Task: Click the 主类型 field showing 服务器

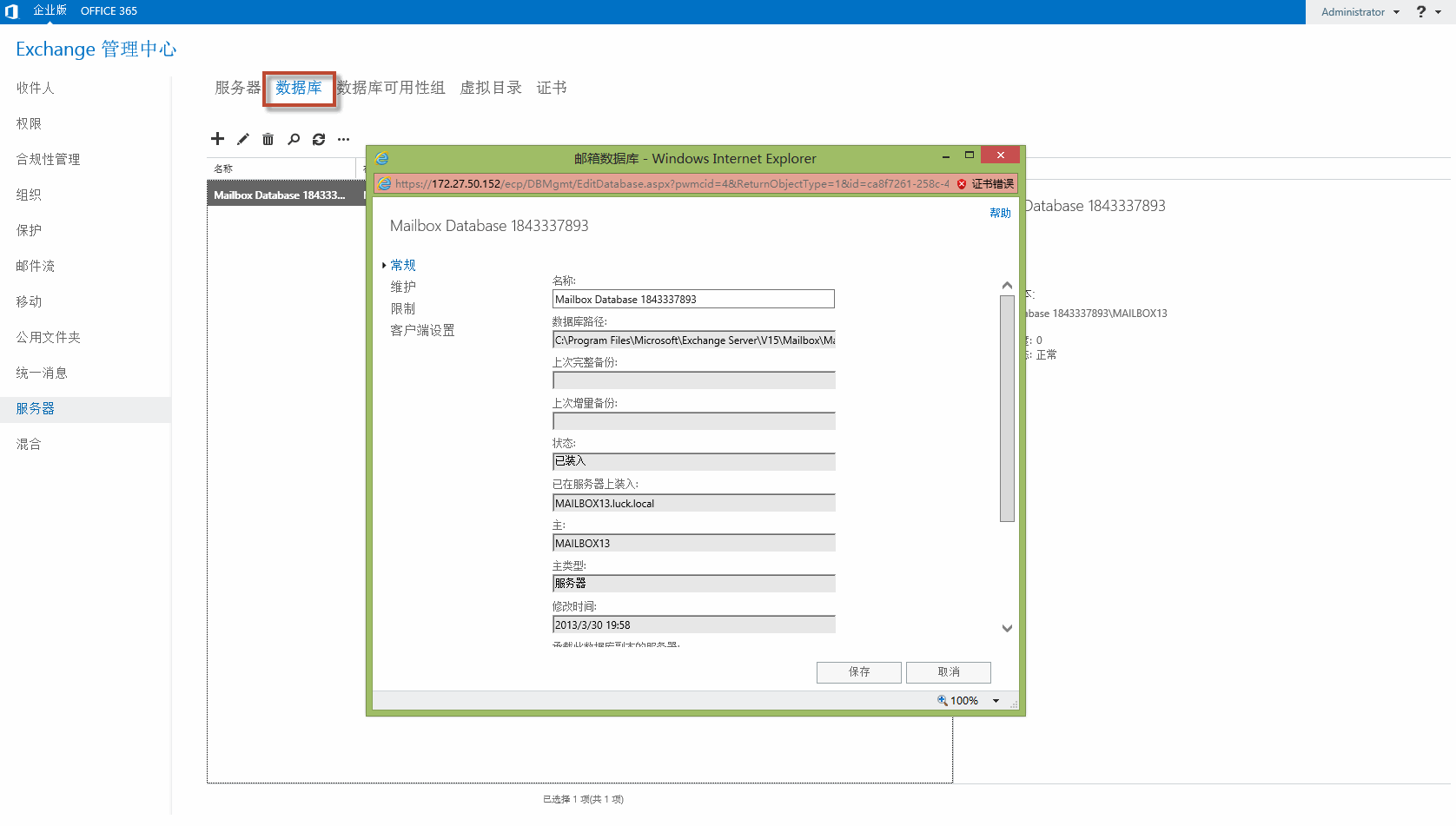Action: coord(693,584)
